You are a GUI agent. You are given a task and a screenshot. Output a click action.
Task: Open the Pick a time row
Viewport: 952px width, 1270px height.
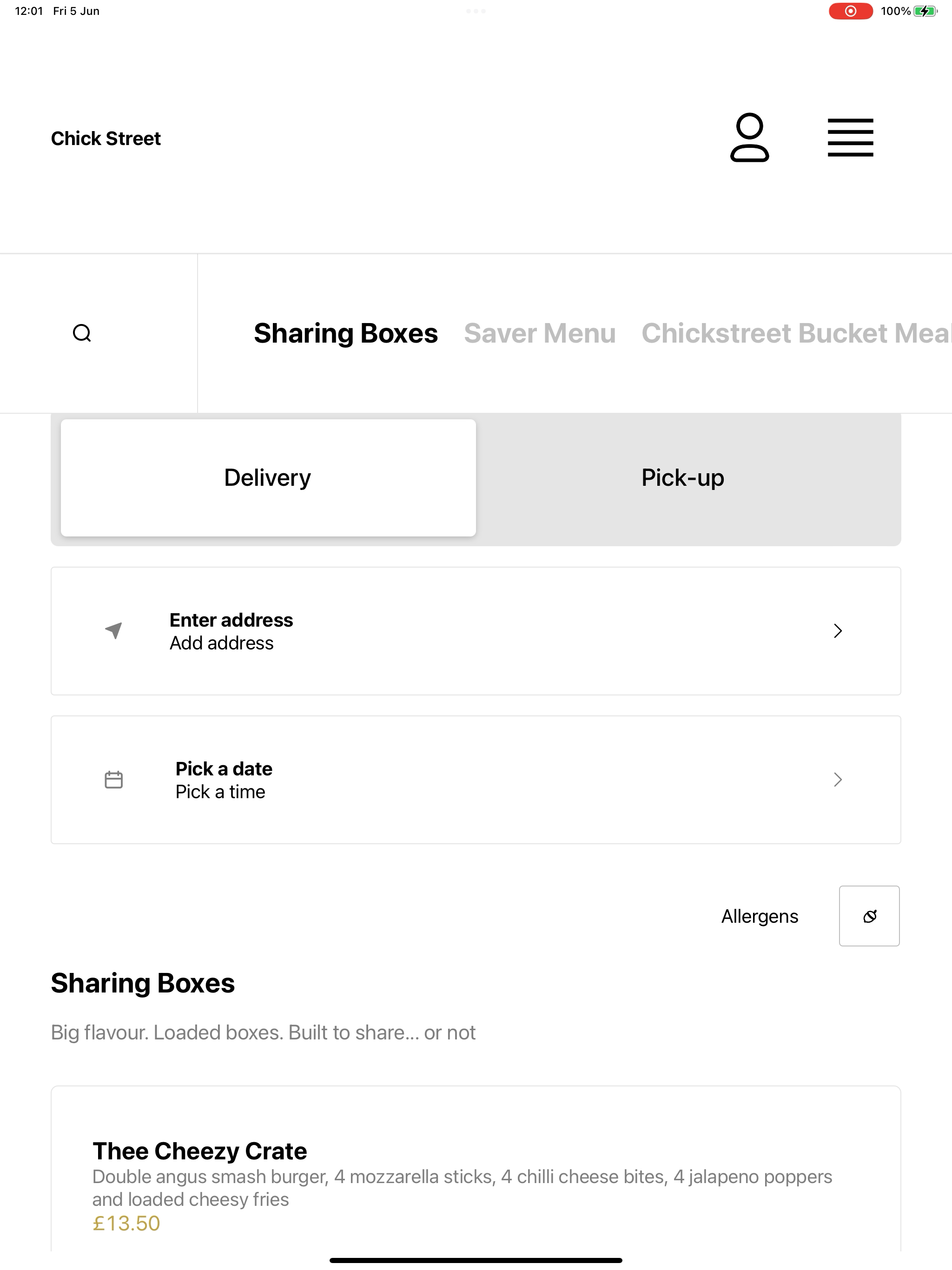(x=476, y=780)
